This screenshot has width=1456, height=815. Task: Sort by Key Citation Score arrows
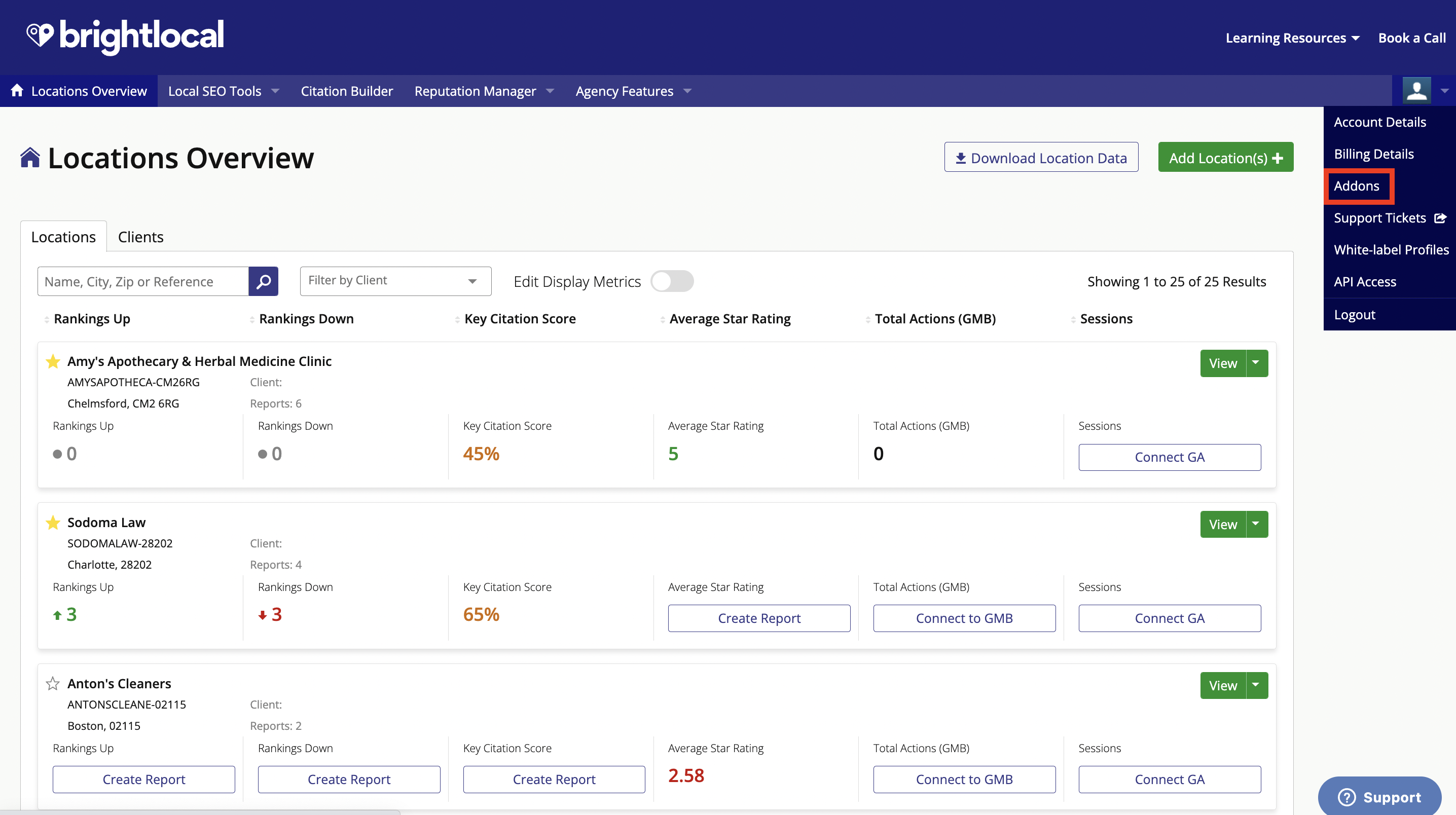point(457,320)
